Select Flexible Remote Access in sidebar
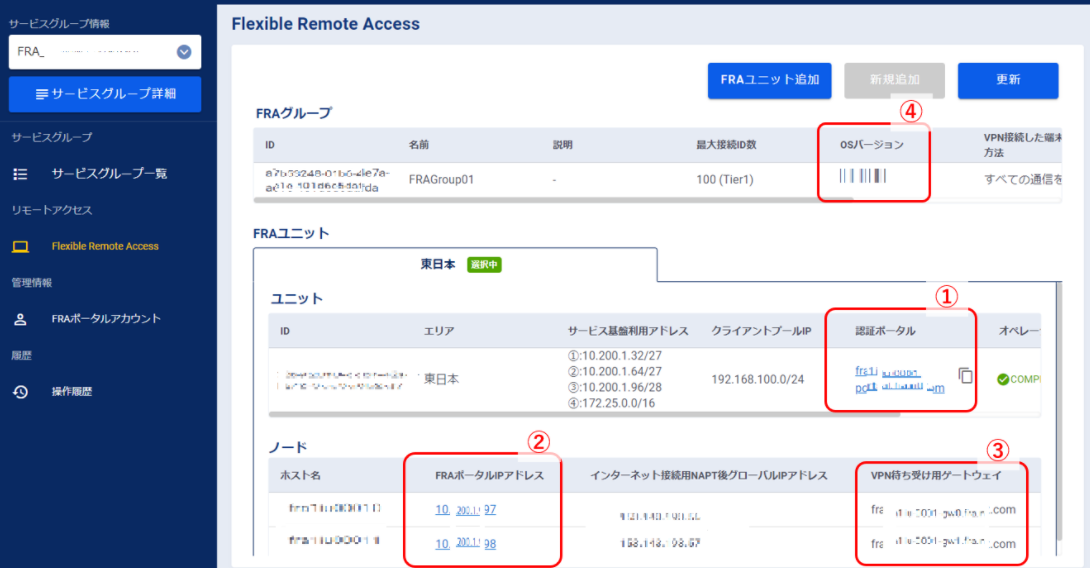Image resolution: width=1090 pixels, height=568 pixels. [x=105, y=246]
